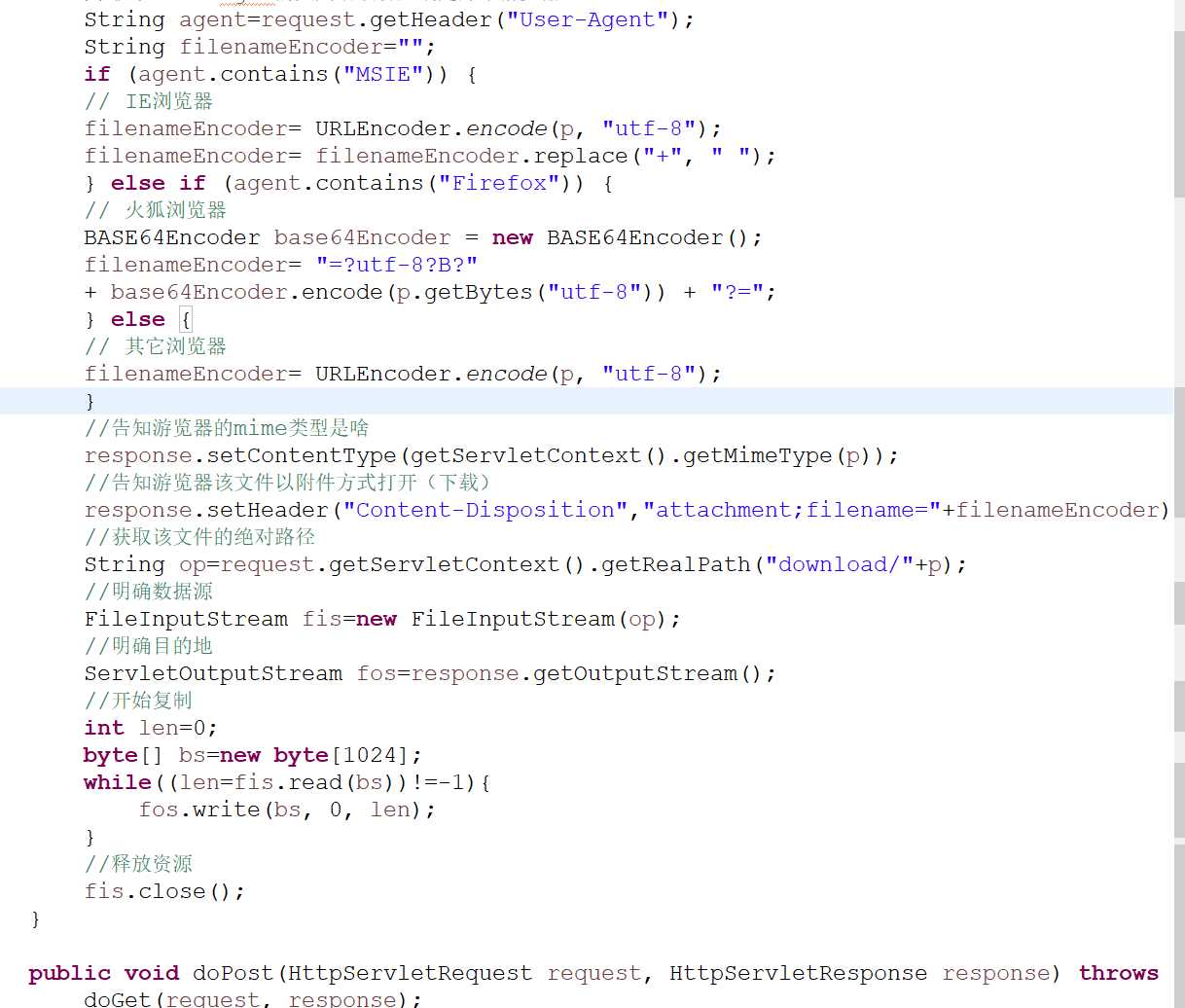Click the line String filenameEncoder="";

(x=260, y=47)
